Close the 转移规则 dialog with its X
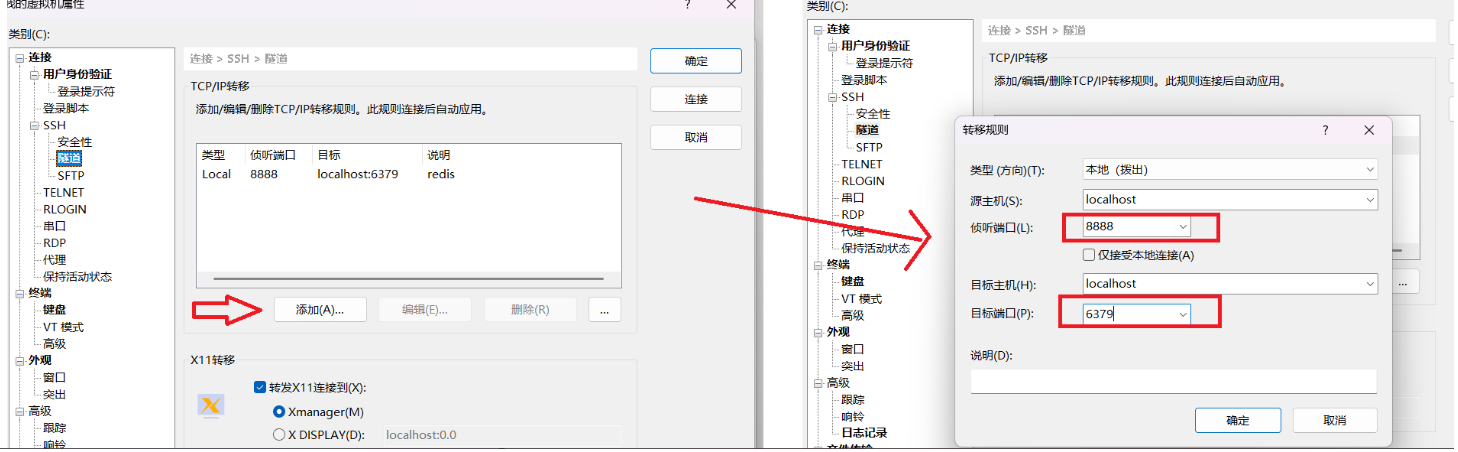 pyautogui.click(x=1369, y=131)
